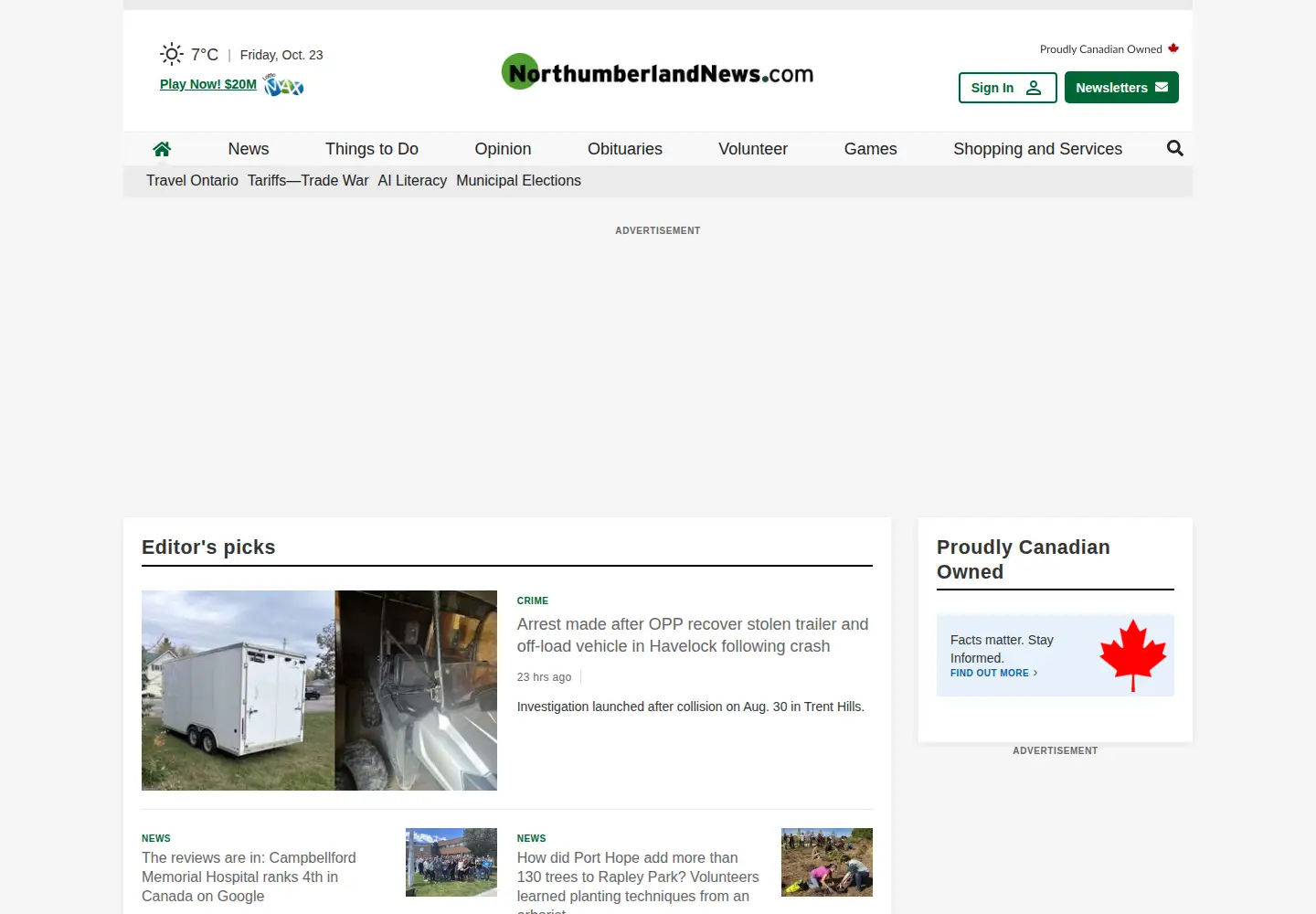Click the 'Investigation launched after collision' summary
1316x914 pixels.
691,707
